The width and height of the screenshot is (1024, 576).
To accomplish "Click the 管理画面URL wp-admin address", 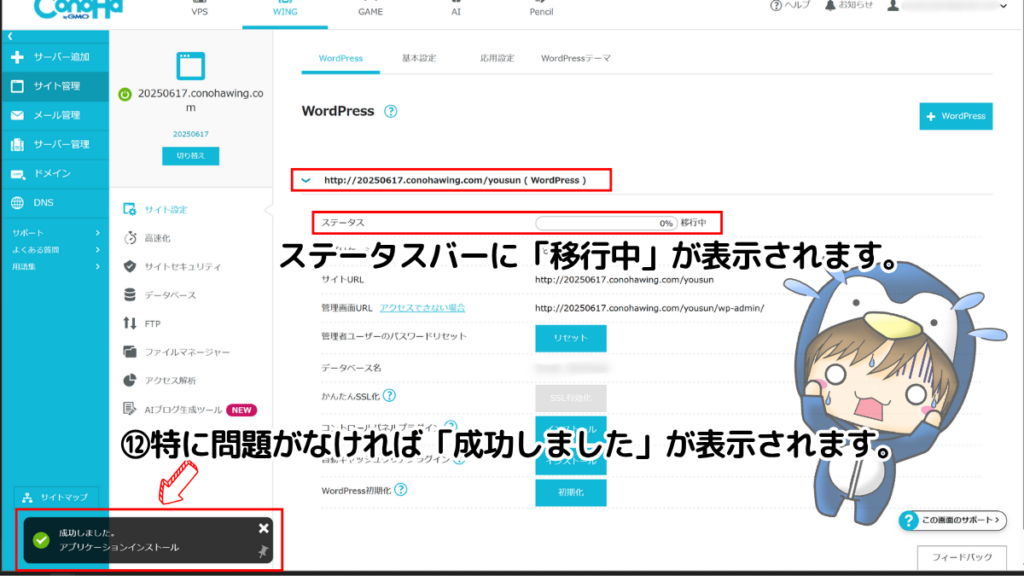I will (x=649, y=308).
